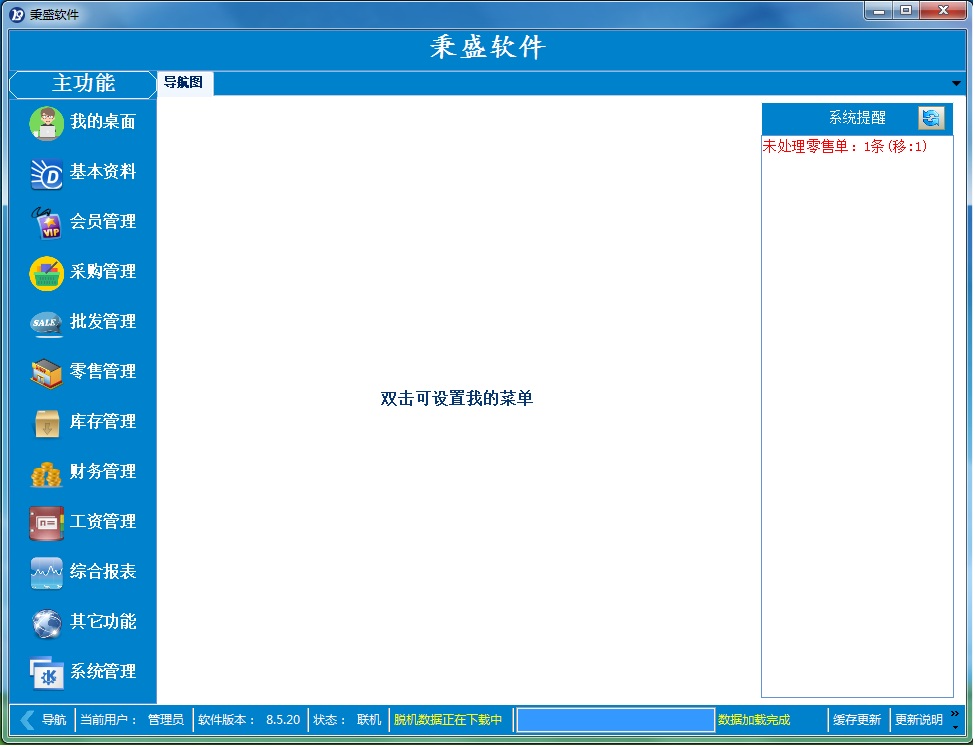Open 综合报表 menu label

click(x=103, y=572)
